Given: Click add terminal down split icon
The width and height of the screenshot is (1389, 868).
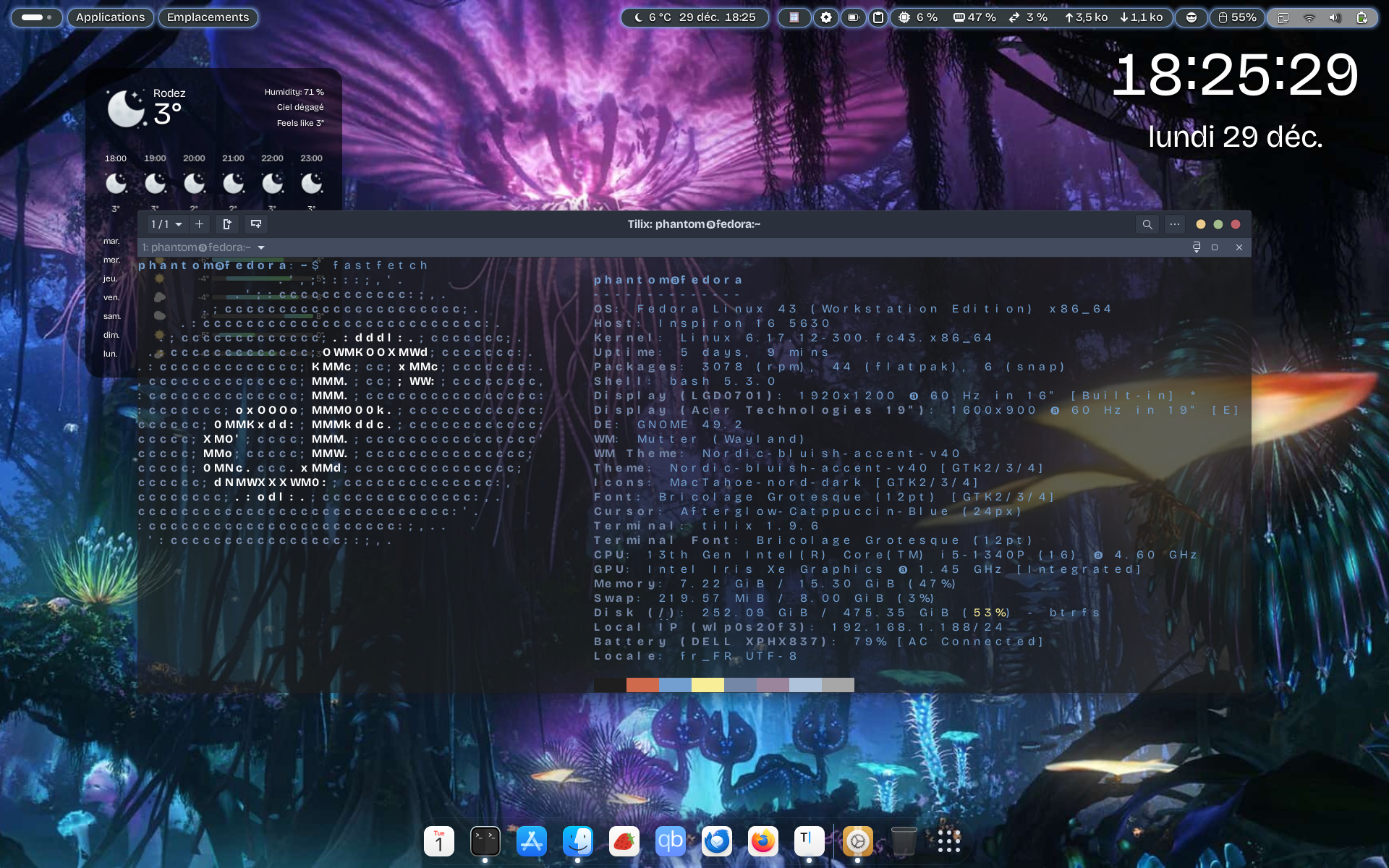Looking at the screenshot, I should (255, 224).
